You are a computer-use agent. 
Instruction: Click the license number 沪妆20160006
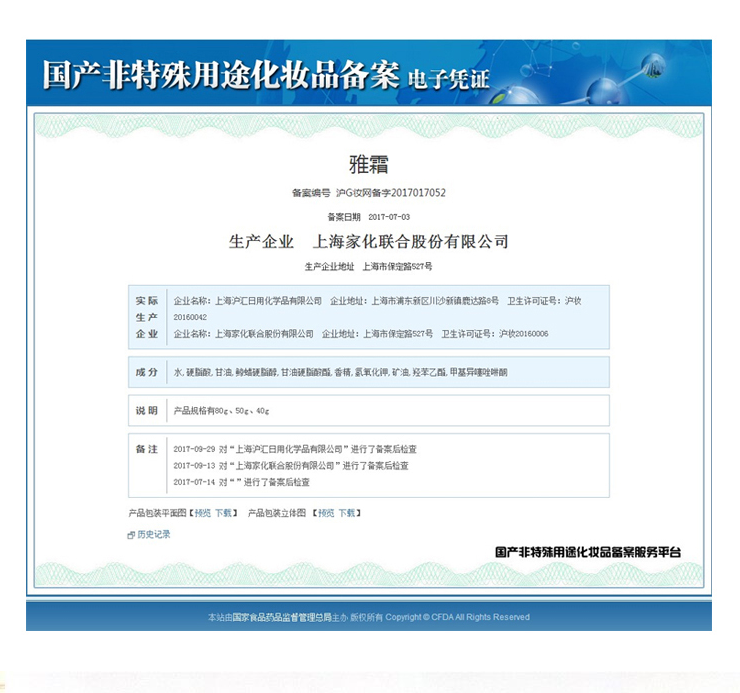point(524,334)
